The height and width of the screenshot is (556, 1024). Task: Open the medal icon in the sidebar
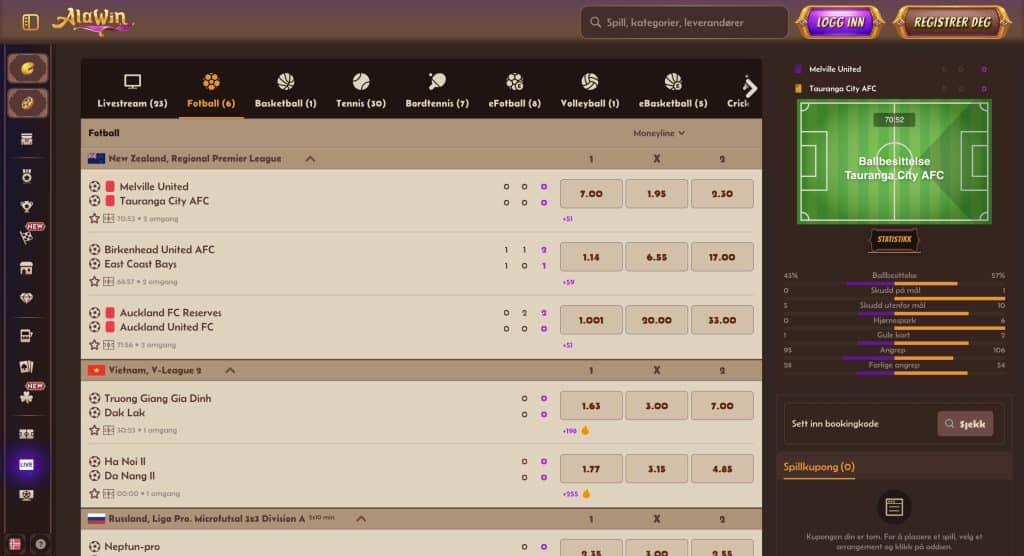[27, 176]
